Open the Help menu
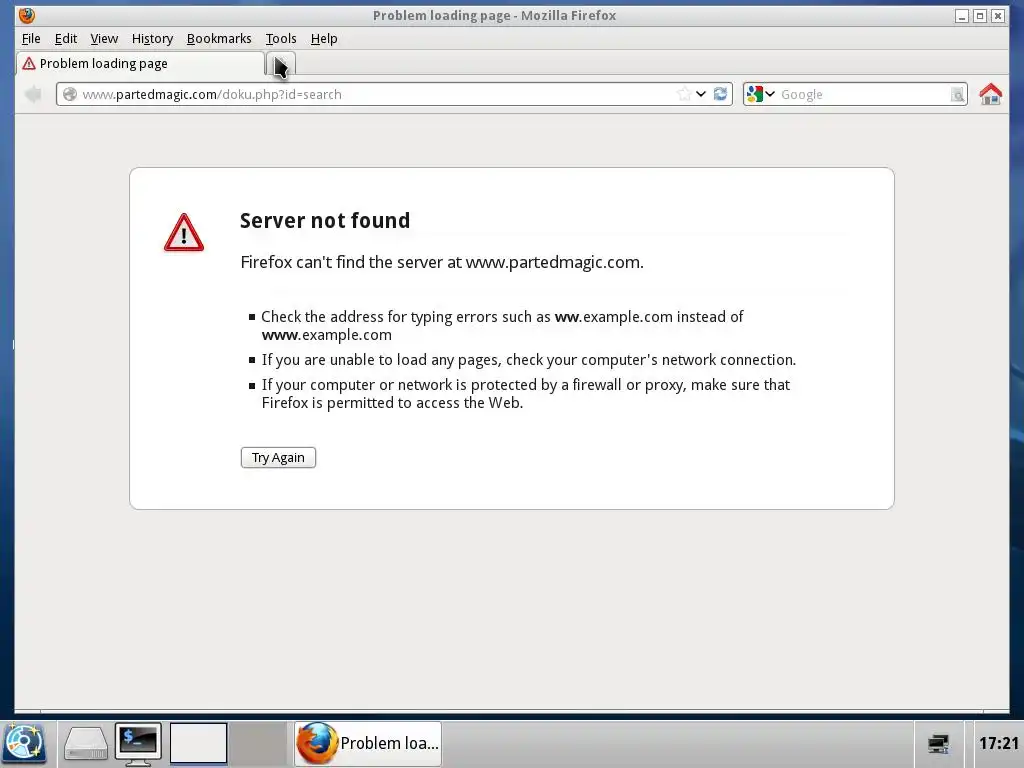 pyautogui.click(x=324, y=39)
